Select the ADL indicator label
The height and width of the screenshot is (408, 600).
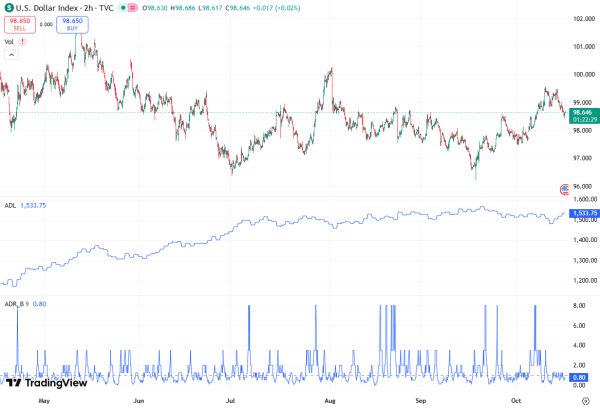(10, 205)
